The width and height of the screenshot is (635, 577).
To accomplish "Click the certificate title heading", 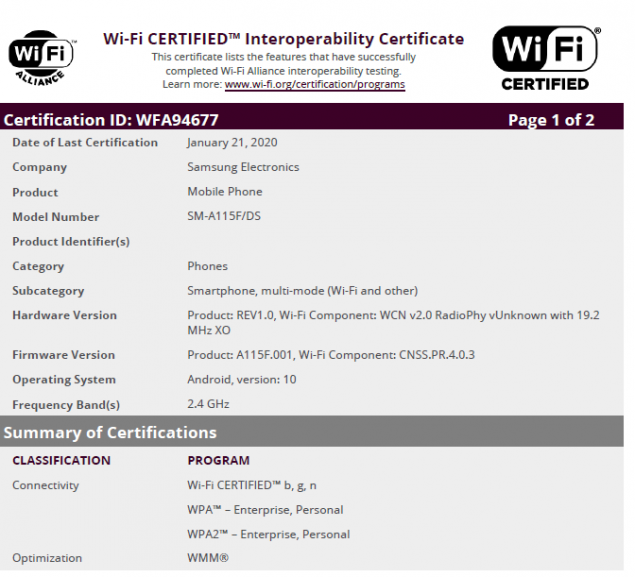I will 283,39.
